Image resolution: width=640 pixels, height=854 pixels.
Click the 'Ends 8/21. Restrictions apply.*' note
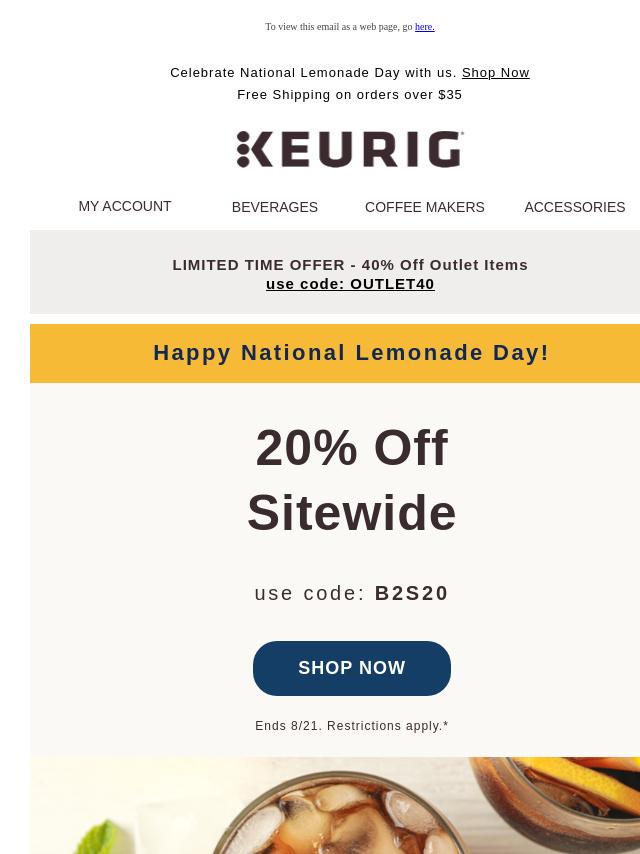pos(351,726)
